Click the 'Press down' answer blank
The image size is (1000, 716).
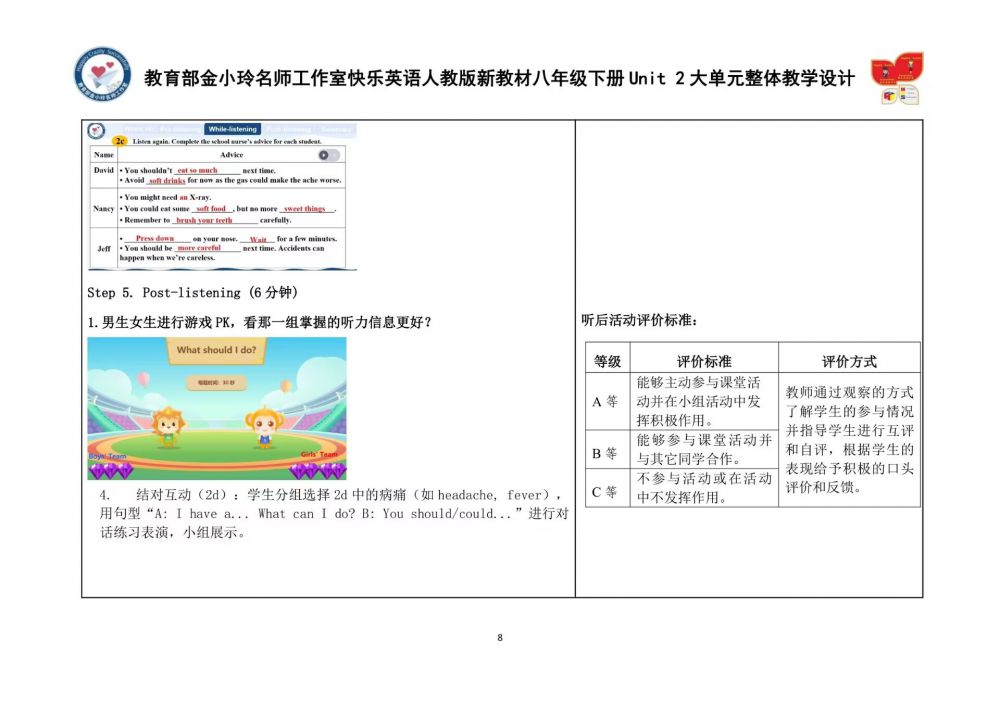(x=155, y=239)
